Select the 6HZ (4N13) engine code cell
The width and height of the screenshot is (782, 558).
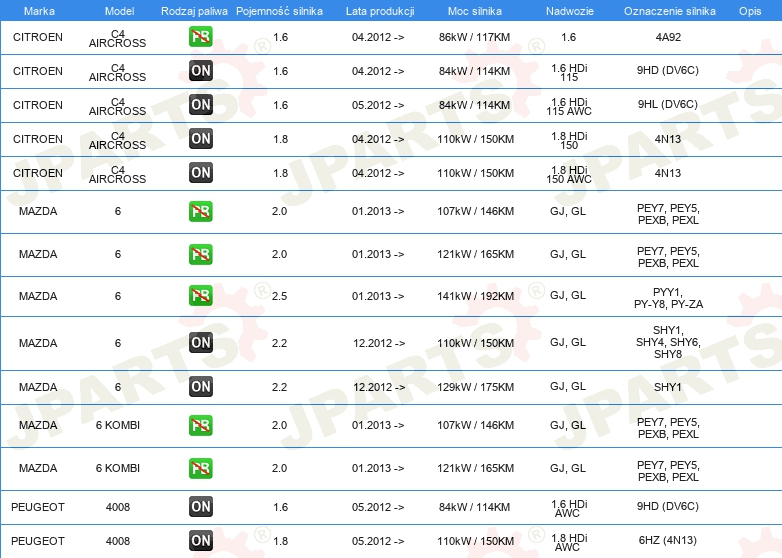[x=667, y=541]
